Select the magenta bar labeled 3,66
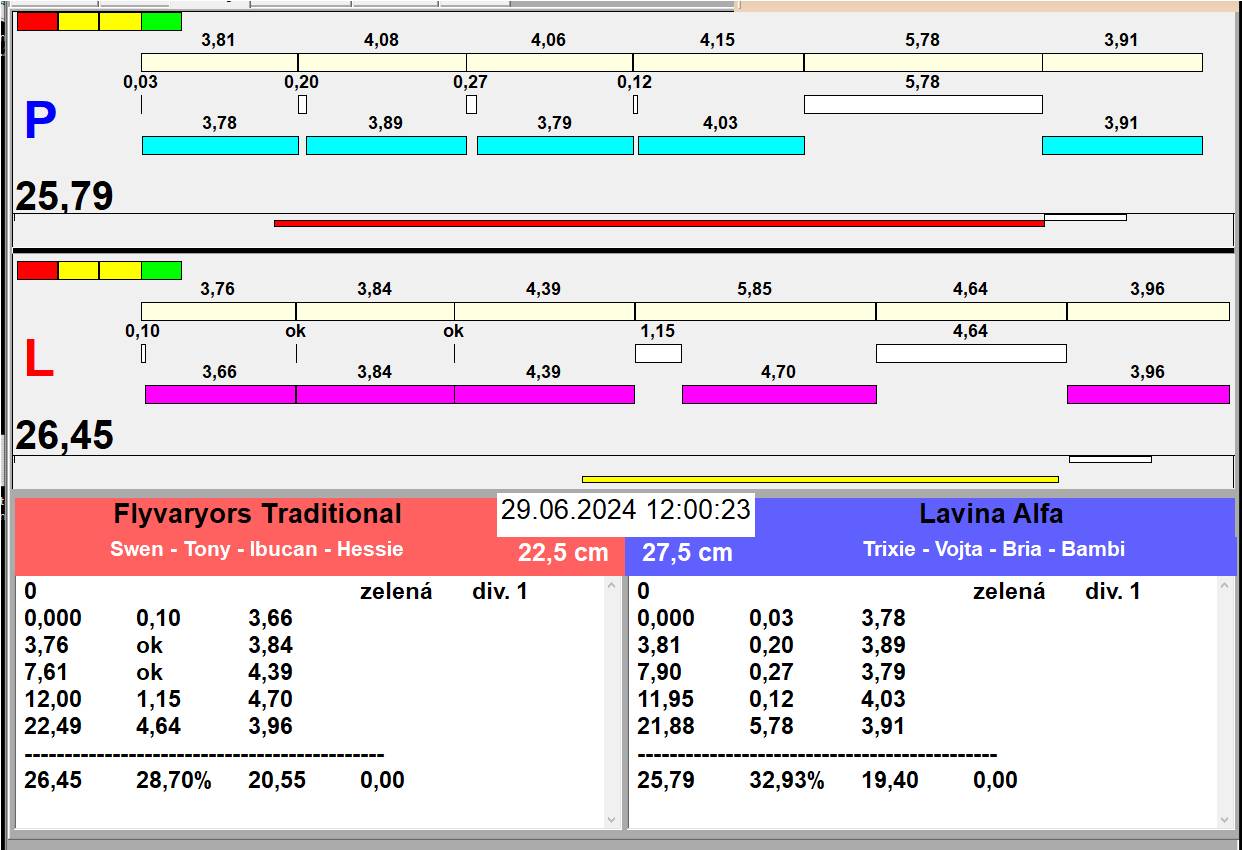The width and height of the screenshot is (1242, 850). pyautogui.click(x=220, y=394)
